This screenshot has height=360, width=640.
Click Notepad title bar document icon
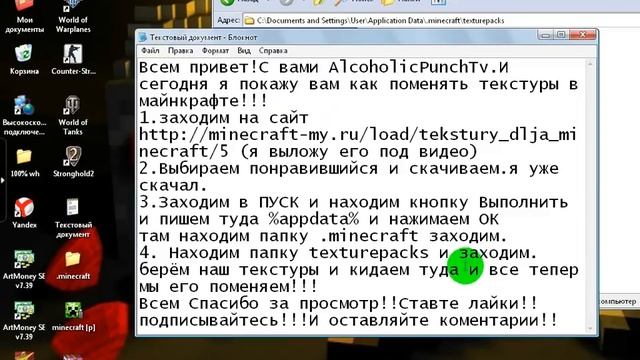tap(142, 37)
